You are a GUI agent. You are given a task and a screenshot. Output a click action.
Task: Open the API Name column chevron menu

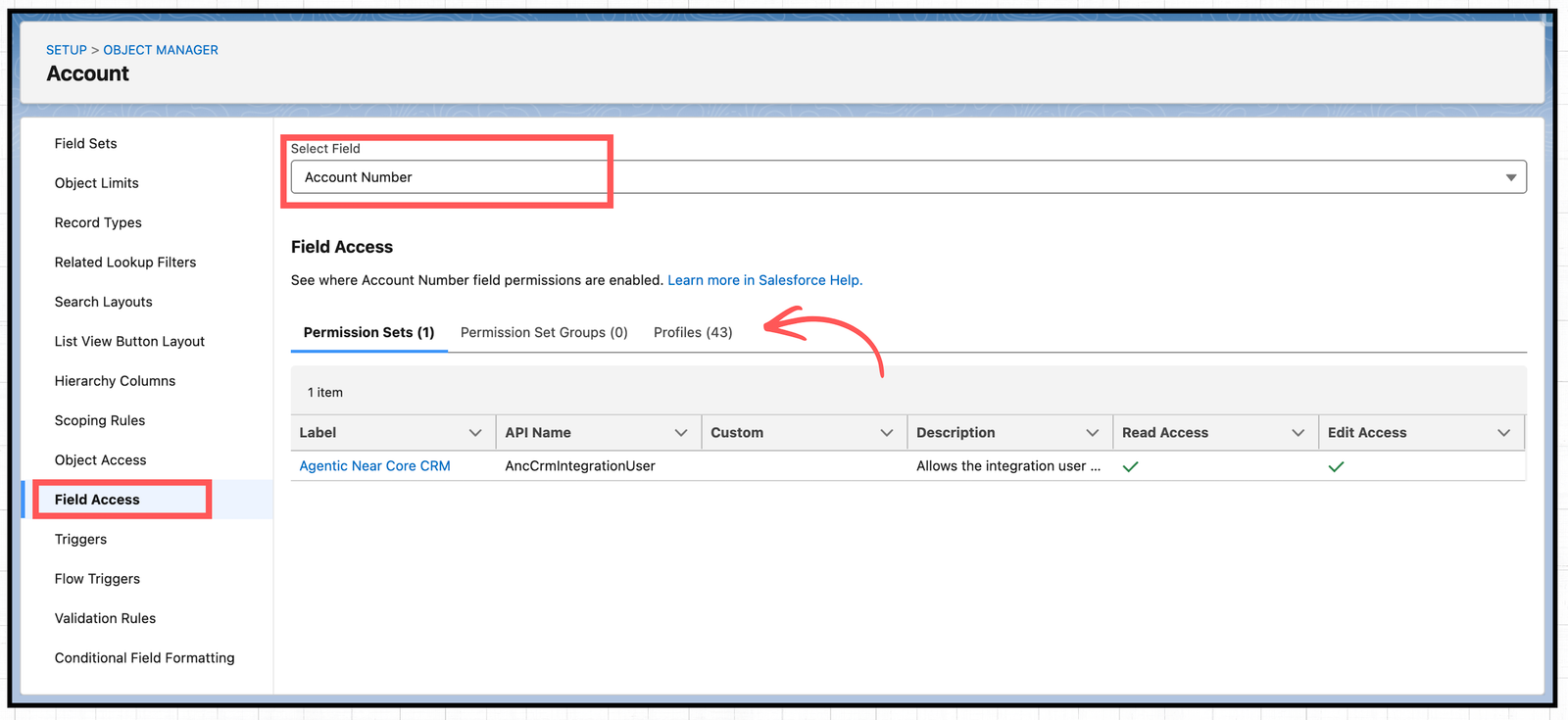[681, 433]
